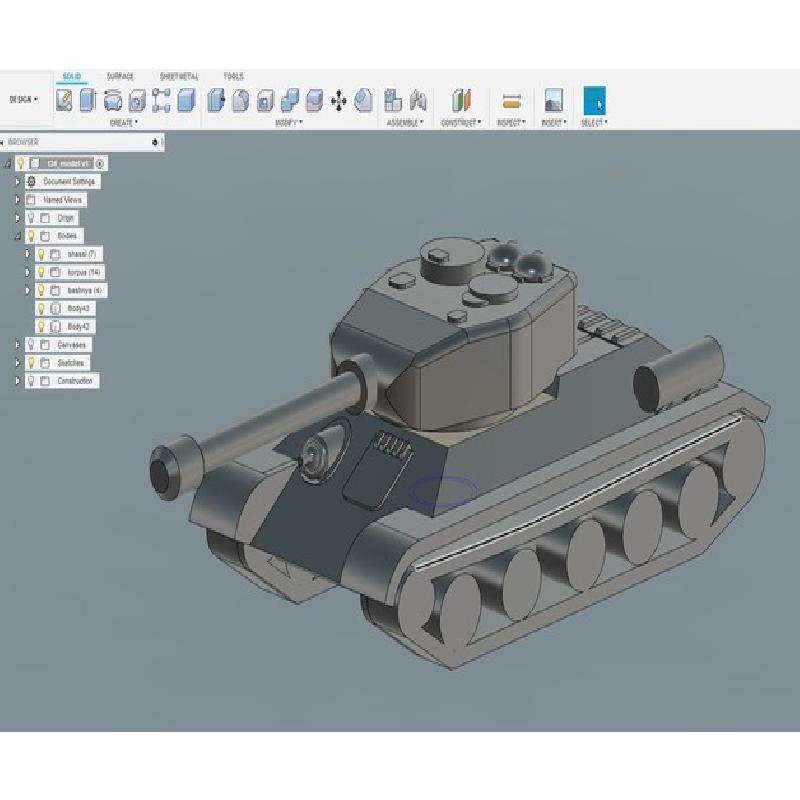Open the Sheet Metal tab
Screen dimensions: 800x800
click(x=179, y=76)
